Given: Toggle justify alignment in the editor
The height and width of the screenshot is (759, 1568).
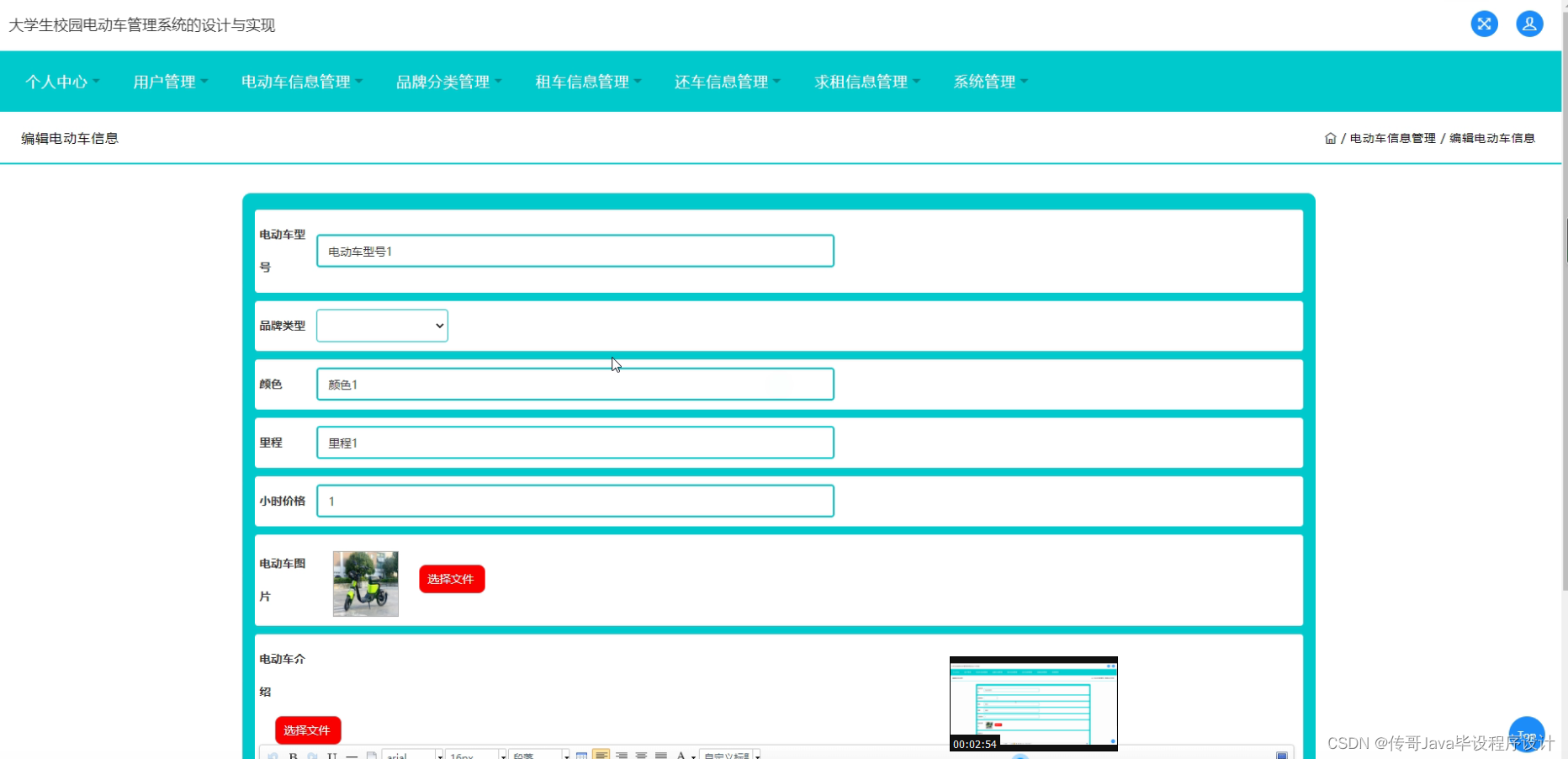Looking at the screenshot, I should point(660,755).
